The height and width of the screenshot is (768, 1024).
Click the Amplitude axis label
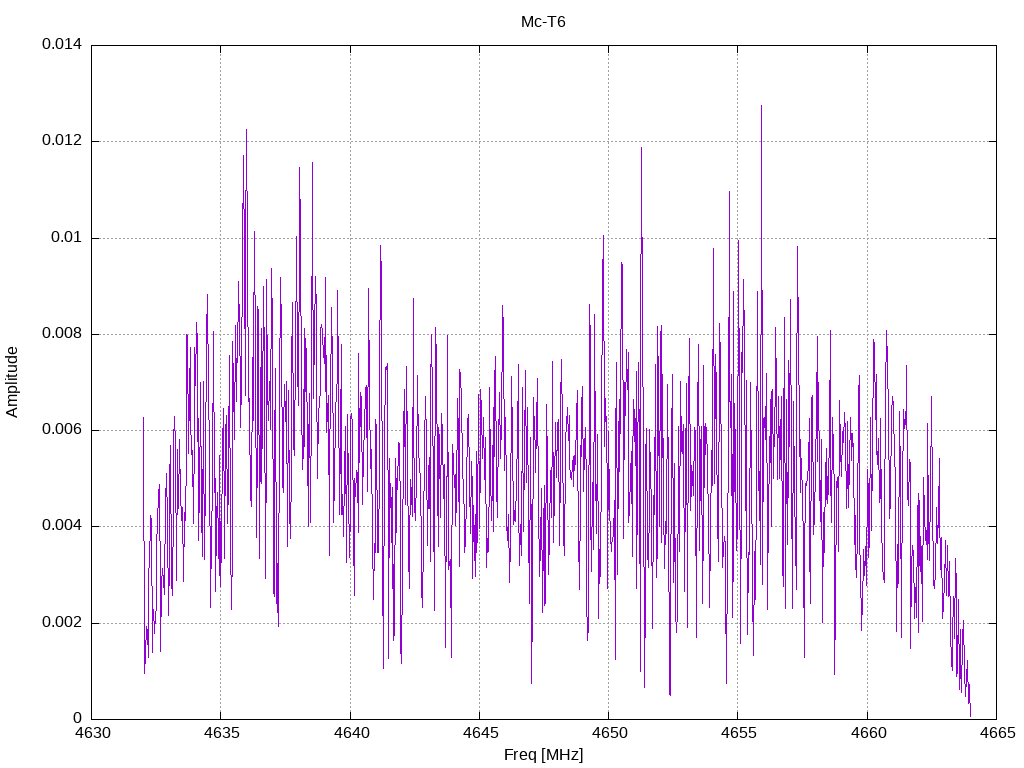pos(12,382)
